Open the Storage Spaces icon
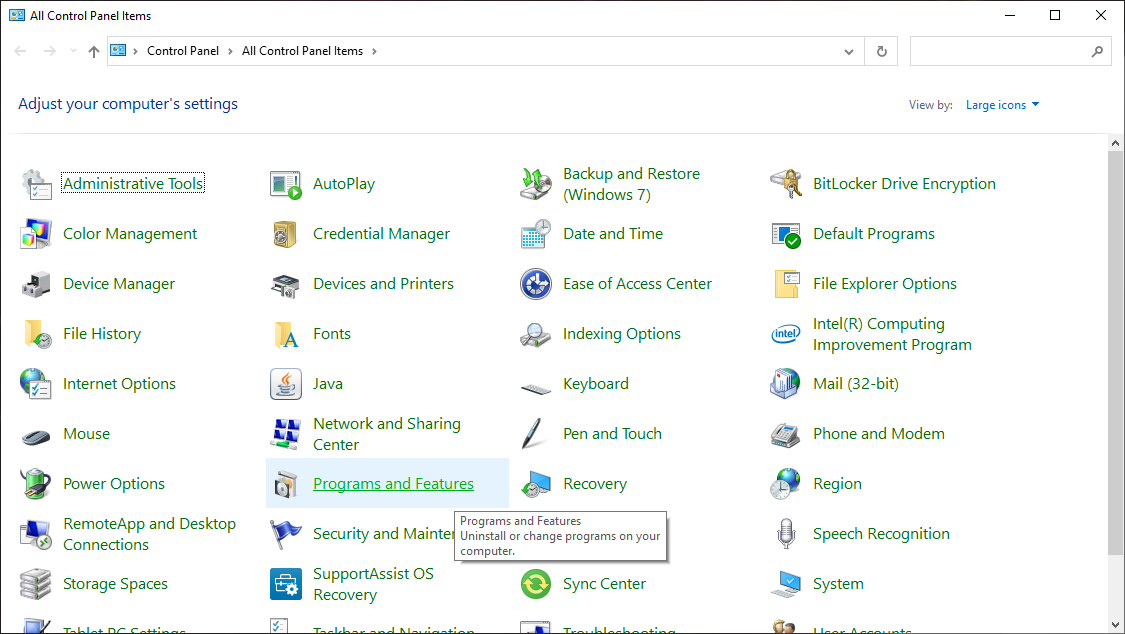 coord(36,585)
